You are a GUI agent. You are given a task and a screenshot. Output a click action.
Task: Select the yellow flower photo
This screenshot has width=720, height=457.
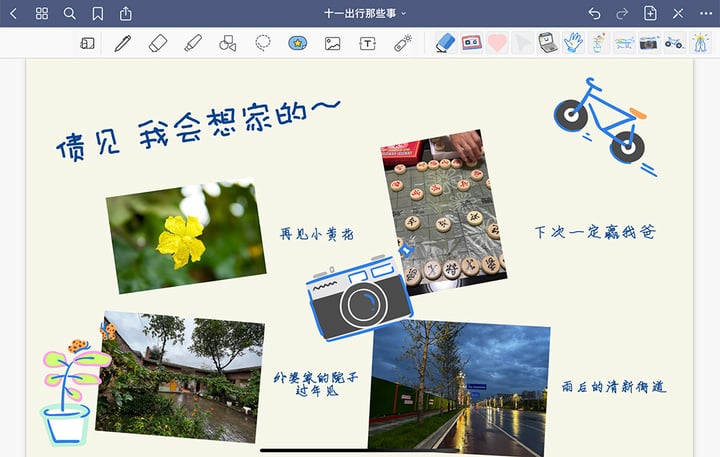coord(181,237)
